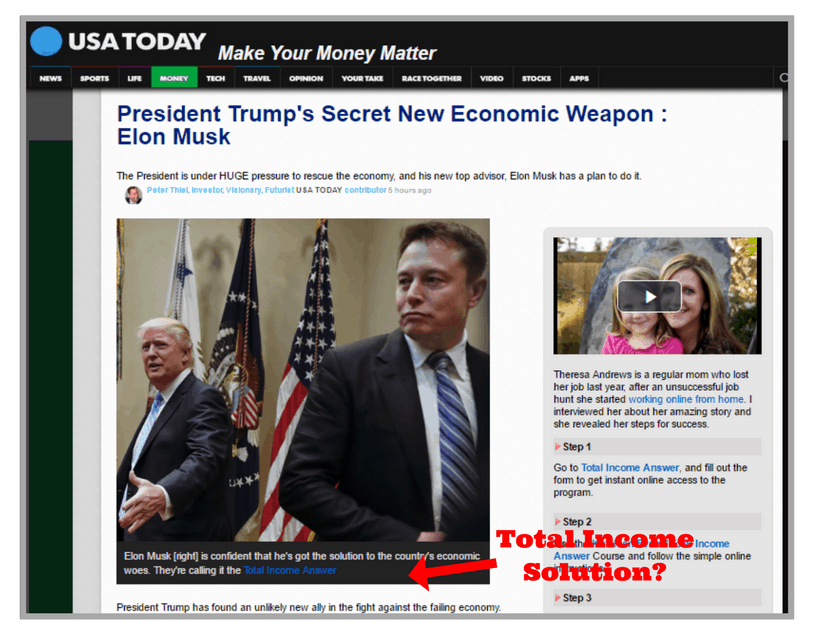Go to the SPORTS section
Screen dimensions: 813x634
tap(94, 78)
